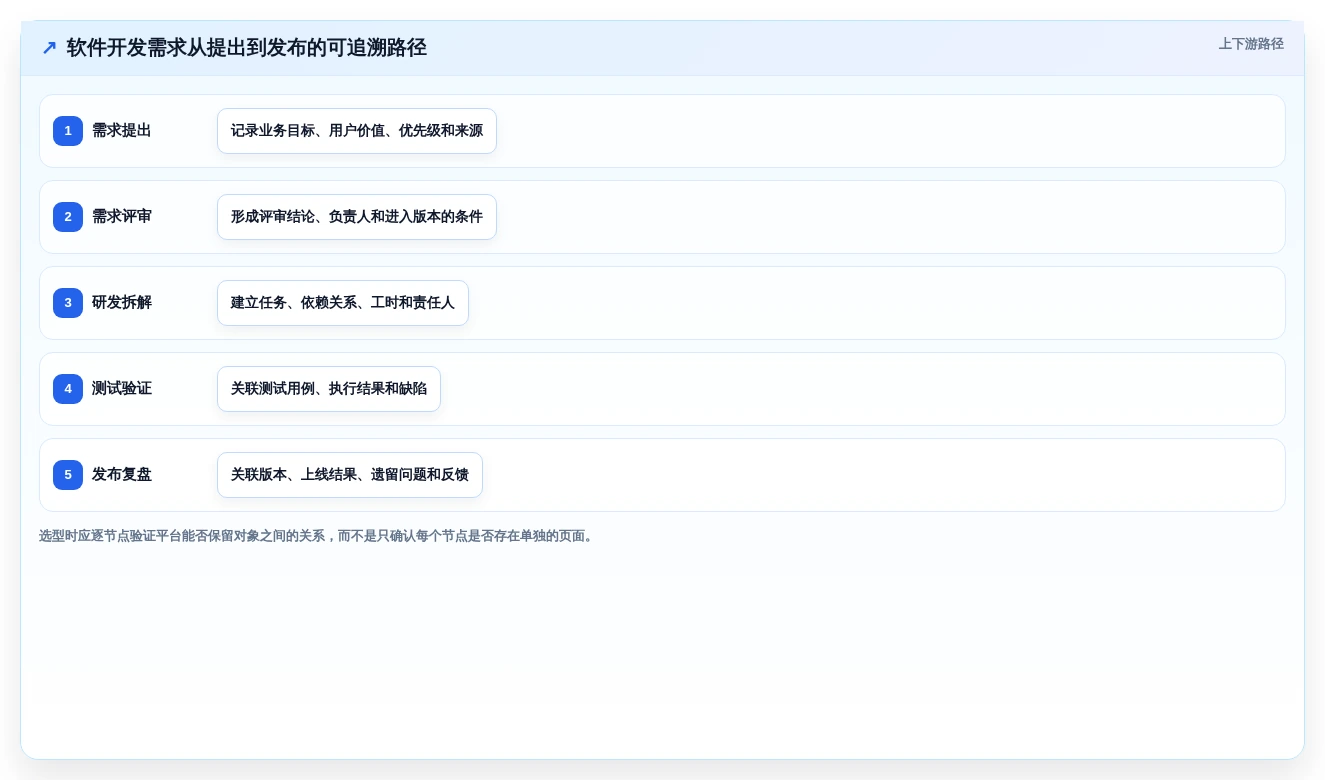Image resolution: width=1325 pixels, height=780 pixels.
Task: Click the title 软件开发需求从提出到发布的可追溯路径
Action: (247, 48)
